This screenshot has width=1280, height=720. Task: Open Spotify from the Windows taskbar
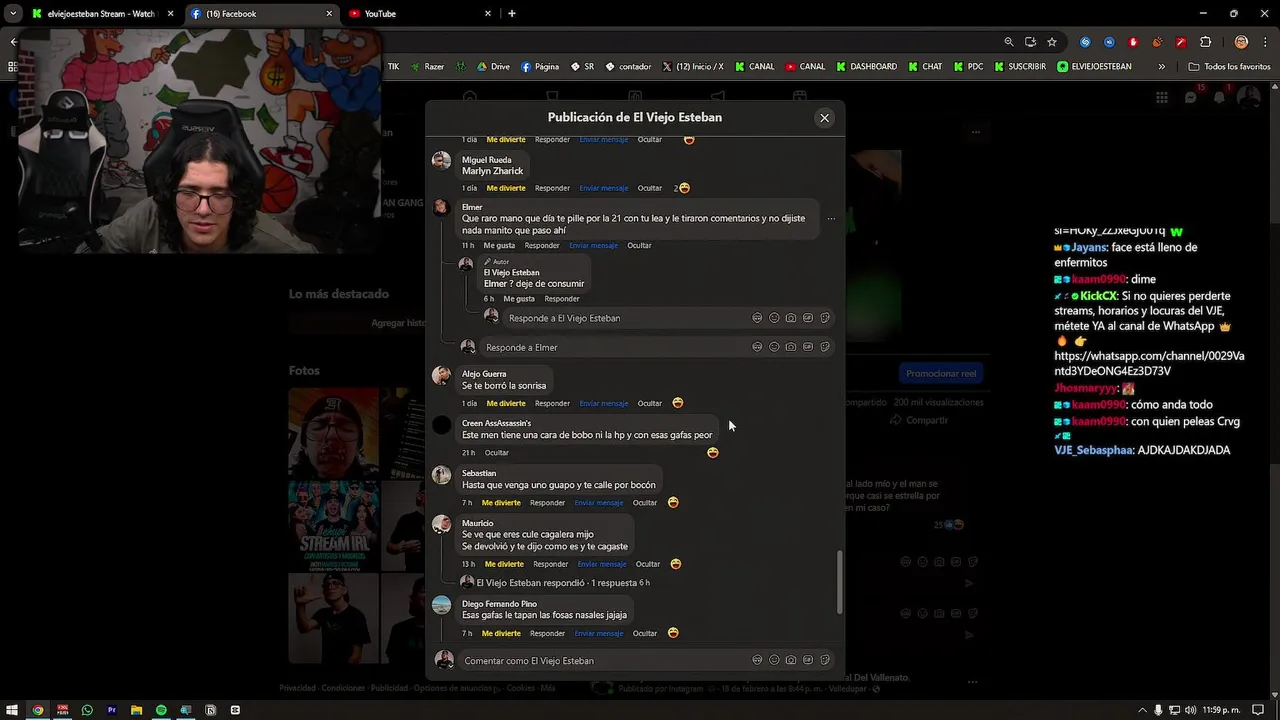(x=161, y=710)
